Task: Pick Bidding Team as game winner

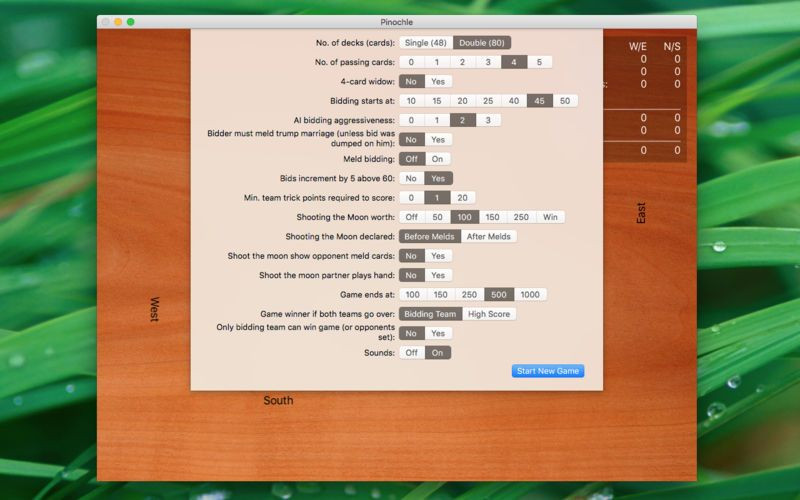Action: point(430,314)
